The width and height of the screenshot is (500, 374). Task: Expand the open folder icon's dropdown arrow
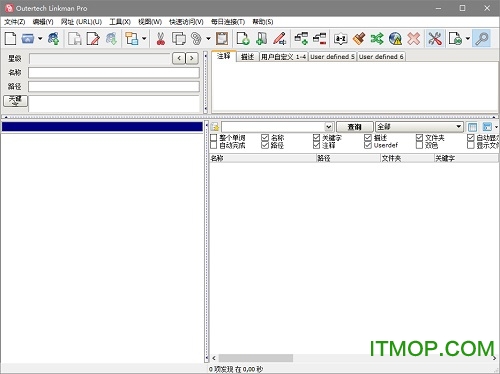[x=40, y=39]
